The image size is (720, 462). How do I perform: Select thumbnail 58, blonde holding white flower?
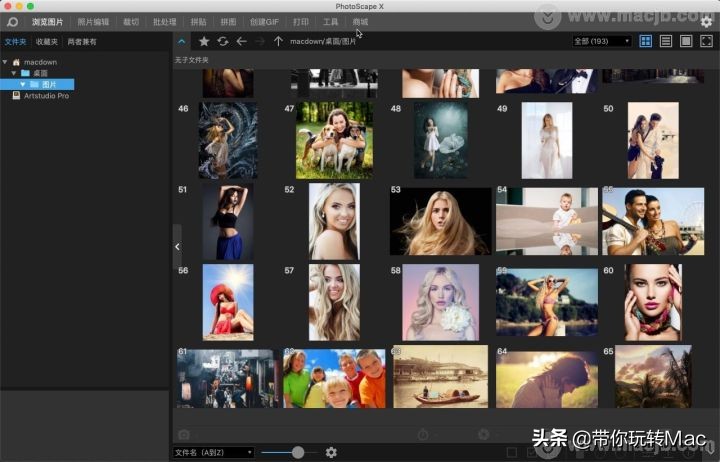pyautogui.click(x=441, y=302)
